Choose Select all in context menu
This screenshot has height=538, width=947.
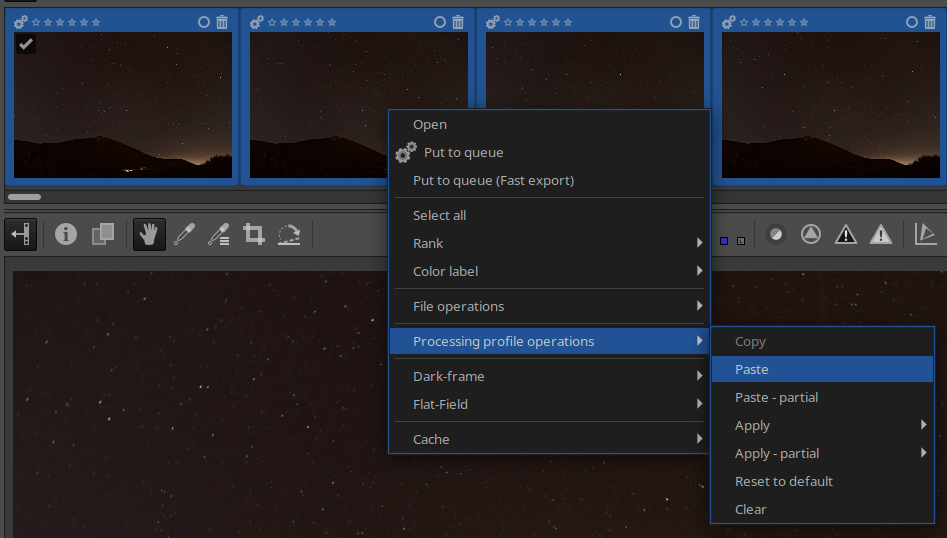coord(549,215)
